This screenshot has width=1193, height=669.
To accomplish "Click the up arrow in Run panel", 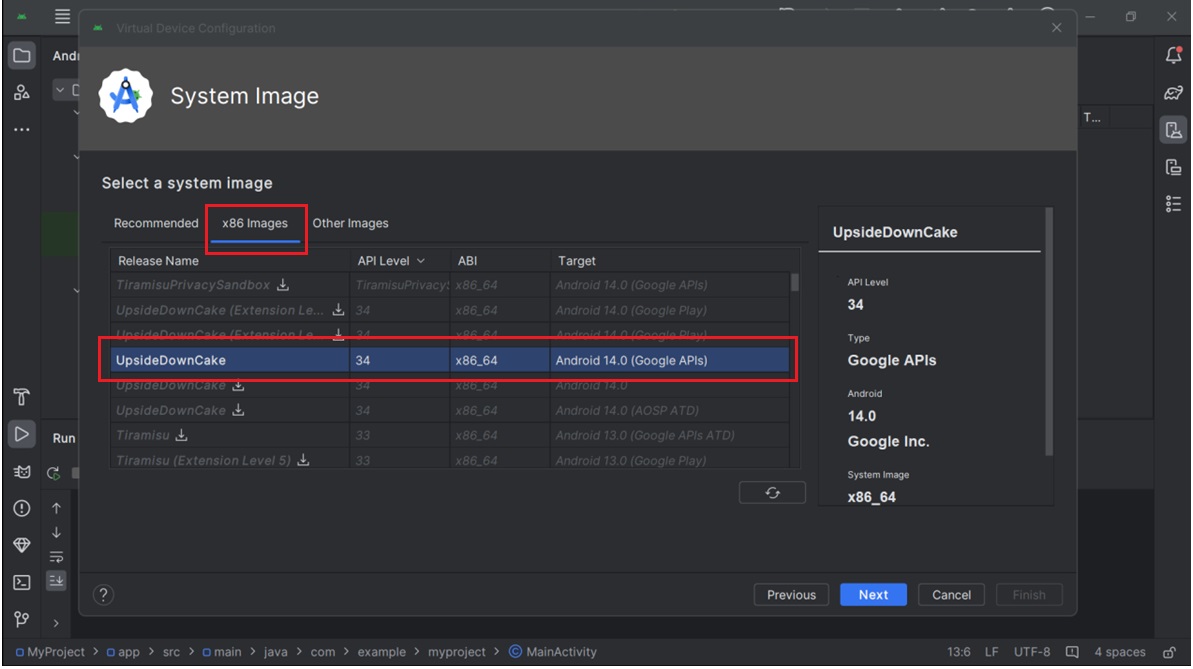I will (56, 508).
